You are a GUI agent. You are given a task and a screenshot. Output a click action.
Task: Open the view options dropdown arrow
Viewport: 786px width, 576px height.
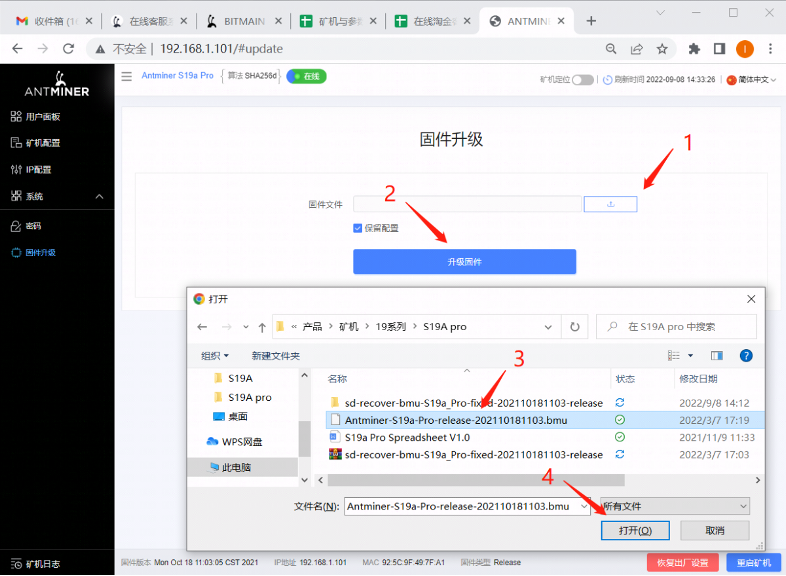(690, 355)
